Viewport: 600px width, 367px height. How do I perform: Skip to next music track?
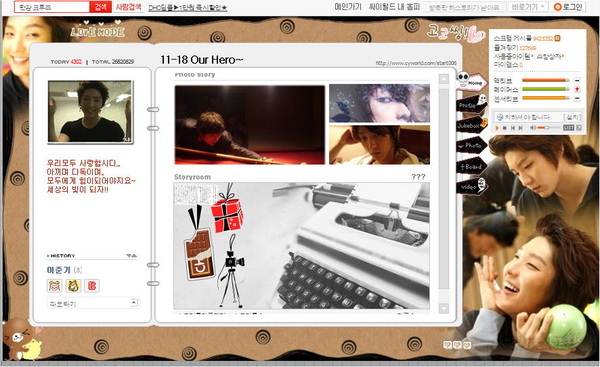tap(521, 128)
